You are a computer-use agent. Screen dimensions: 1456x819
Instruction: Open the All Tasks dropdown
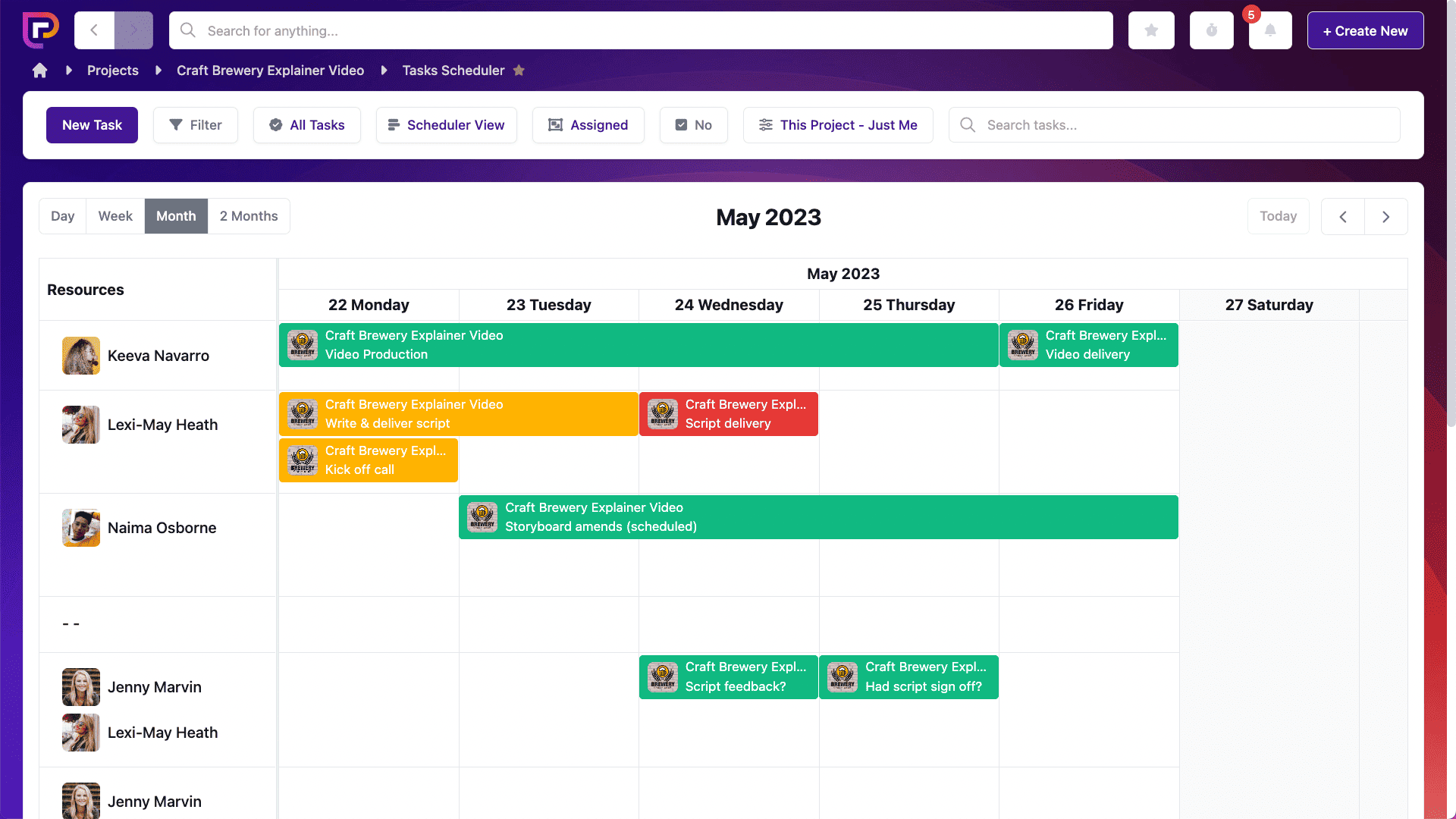click(x=306, y=125)
